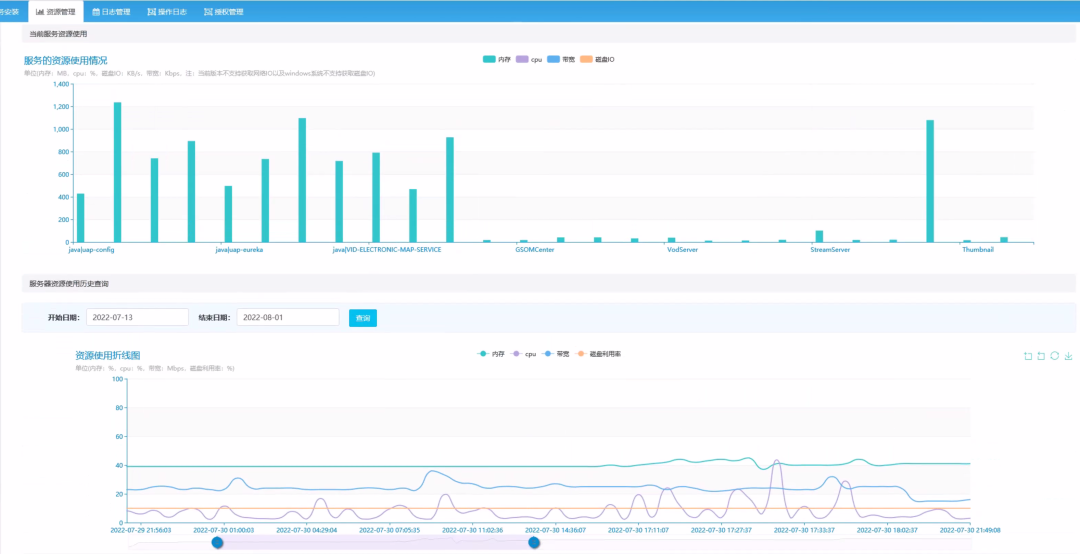Select the 资源管理 tab
The height and width of the screenshot is (554, 1080).
(56, 12)
